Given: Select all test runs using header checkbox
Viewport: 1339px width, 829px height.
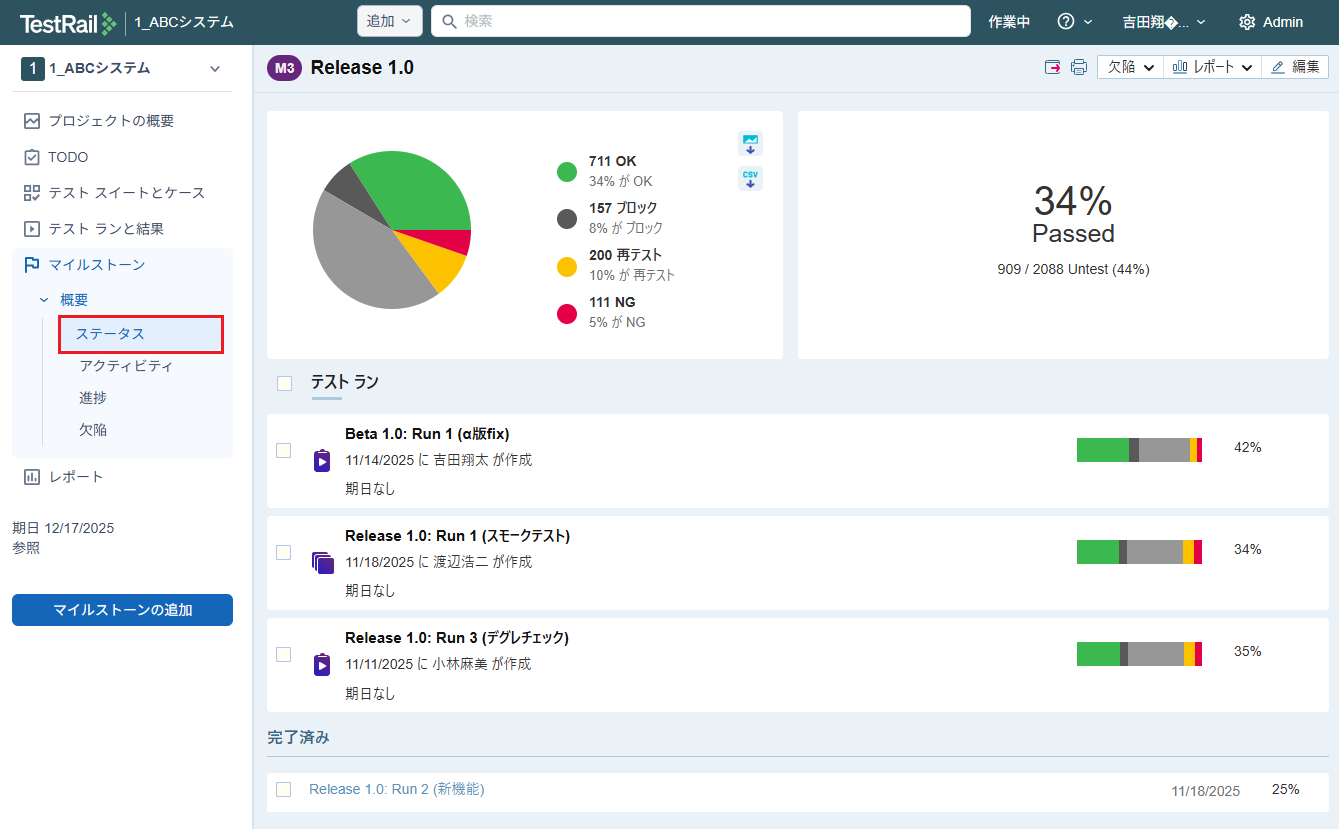Looking at the screenshot, I should pyautogui.click(x=285, y=383).
